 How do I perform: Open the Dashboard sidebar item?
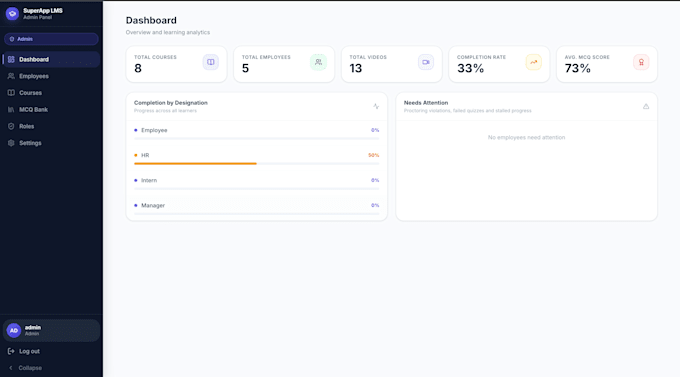click(x=51, y=59)
